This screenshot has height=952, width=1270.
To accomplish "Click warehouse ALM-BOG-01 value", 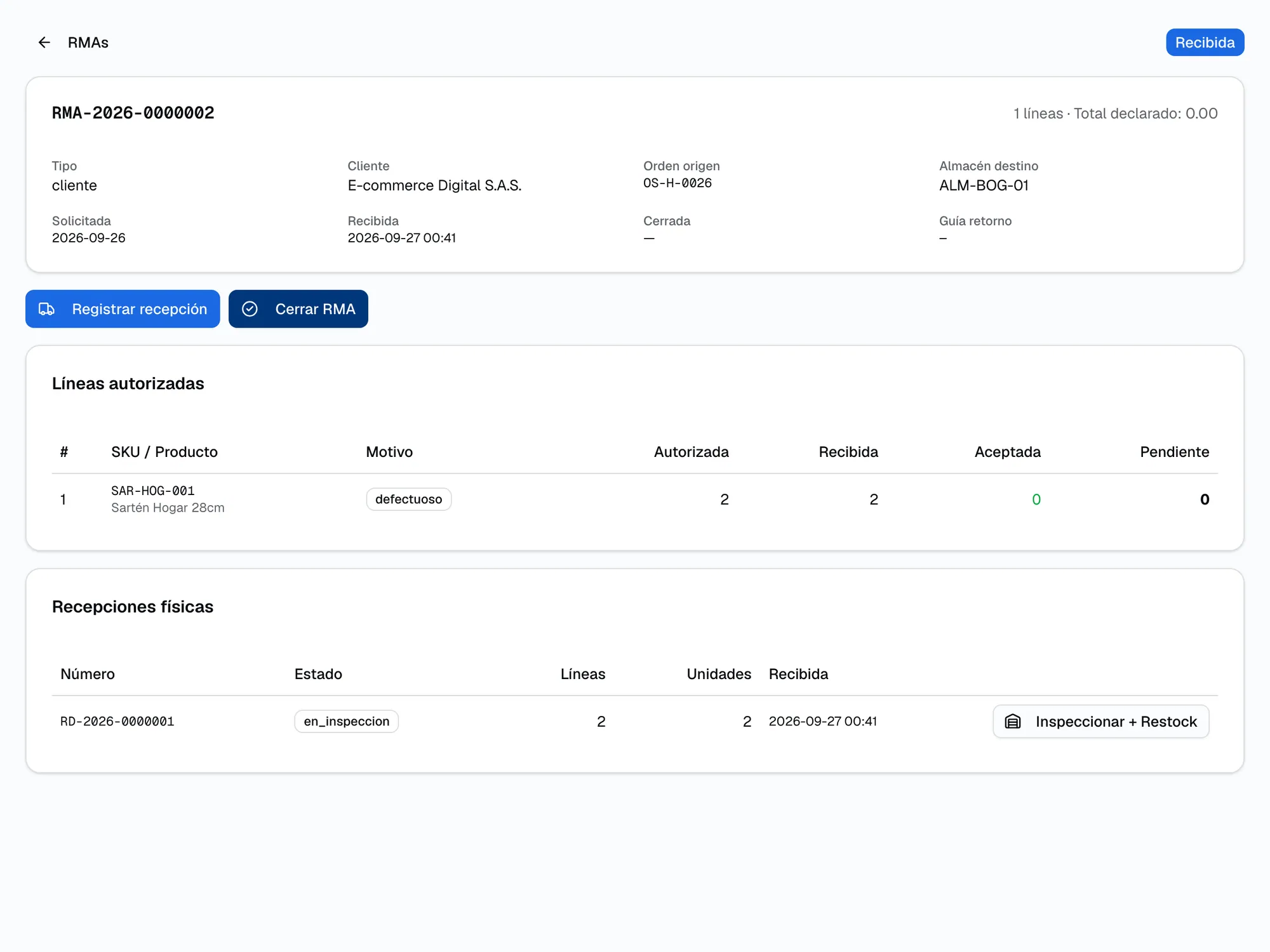I will [x=984, y=185].
